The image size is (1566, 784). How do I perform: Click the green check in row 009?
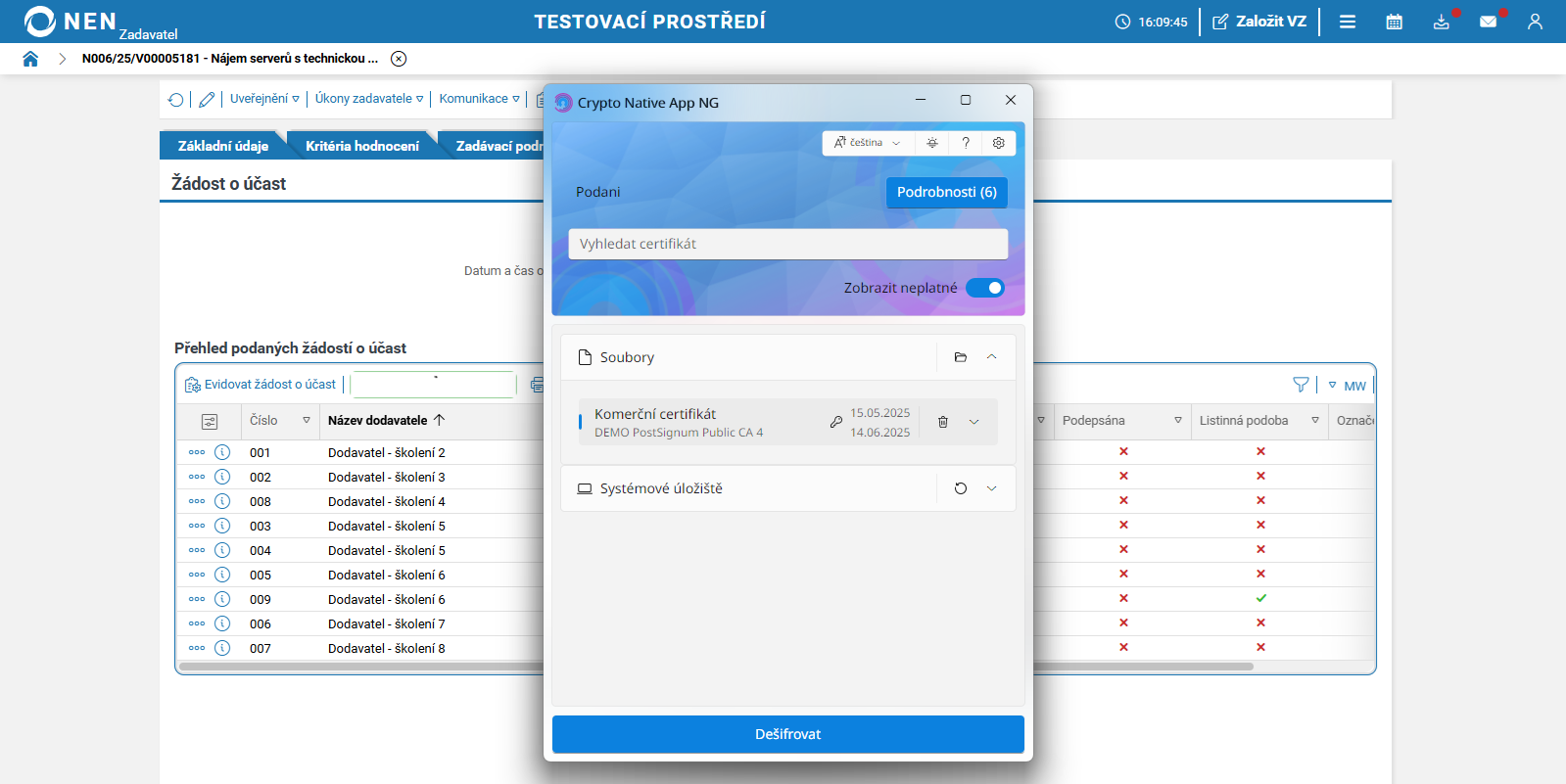(1260, 598)
